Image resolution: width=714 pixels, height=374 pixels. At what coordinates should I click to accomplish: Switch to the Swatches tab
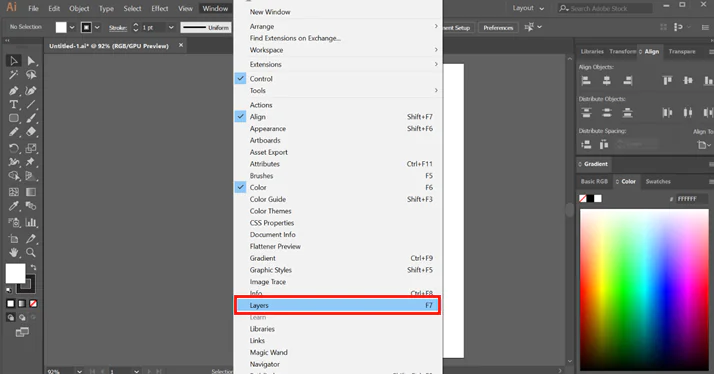pos(658,181)
